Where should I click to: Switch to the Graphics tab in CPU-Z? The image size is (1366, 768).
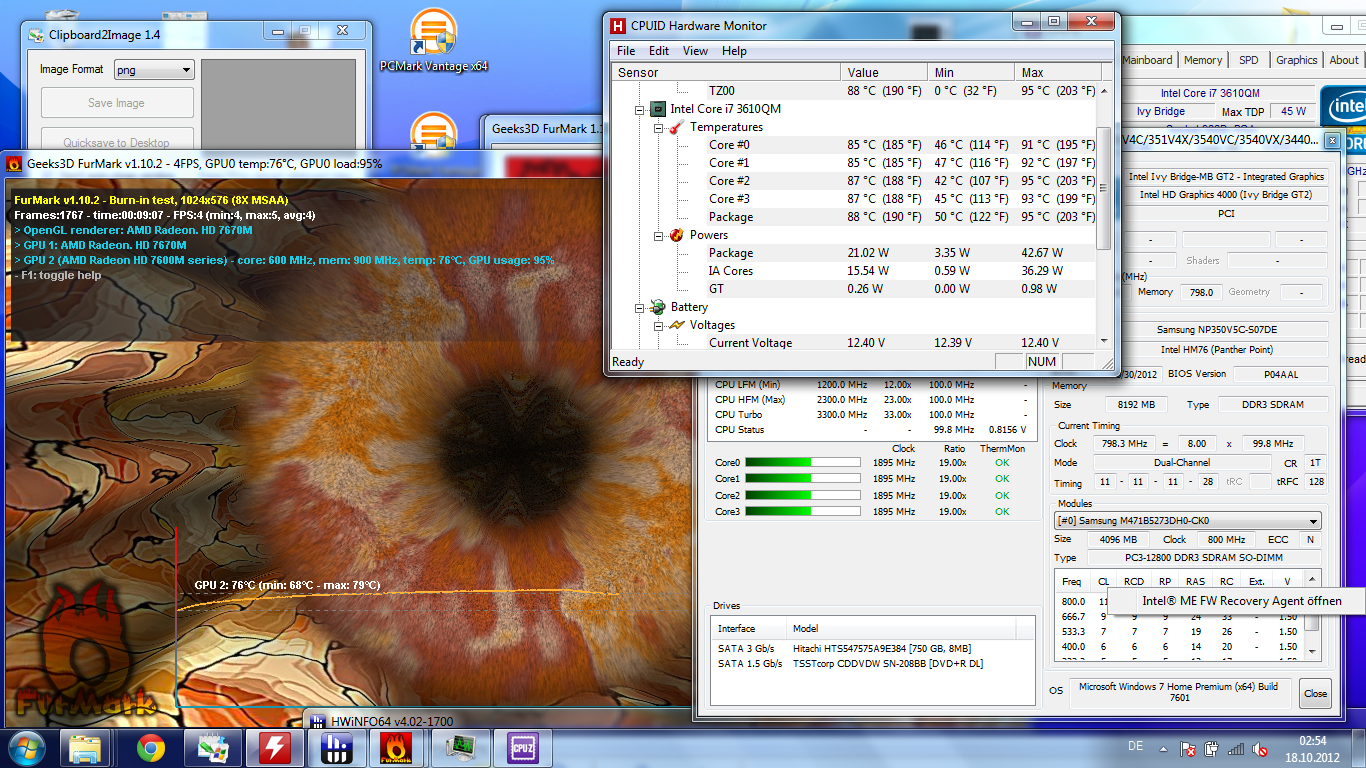click(x=1297, y=60)
